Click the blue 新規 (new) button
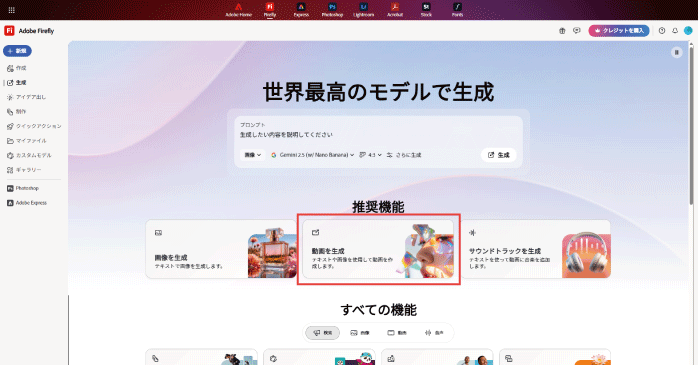 pos(17,51)
